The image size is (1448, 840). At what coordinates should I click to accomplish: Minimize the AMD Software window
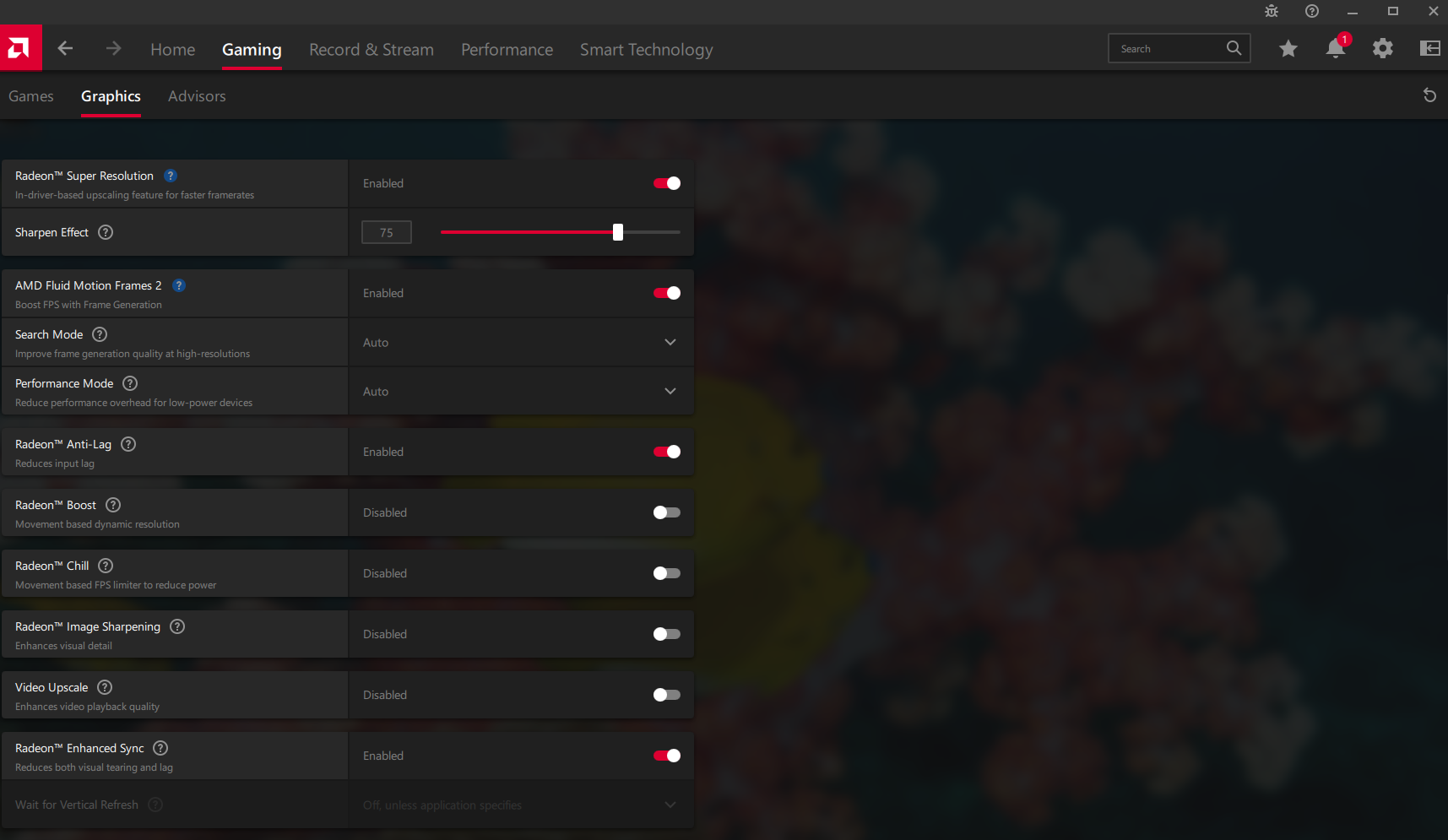1353,11
